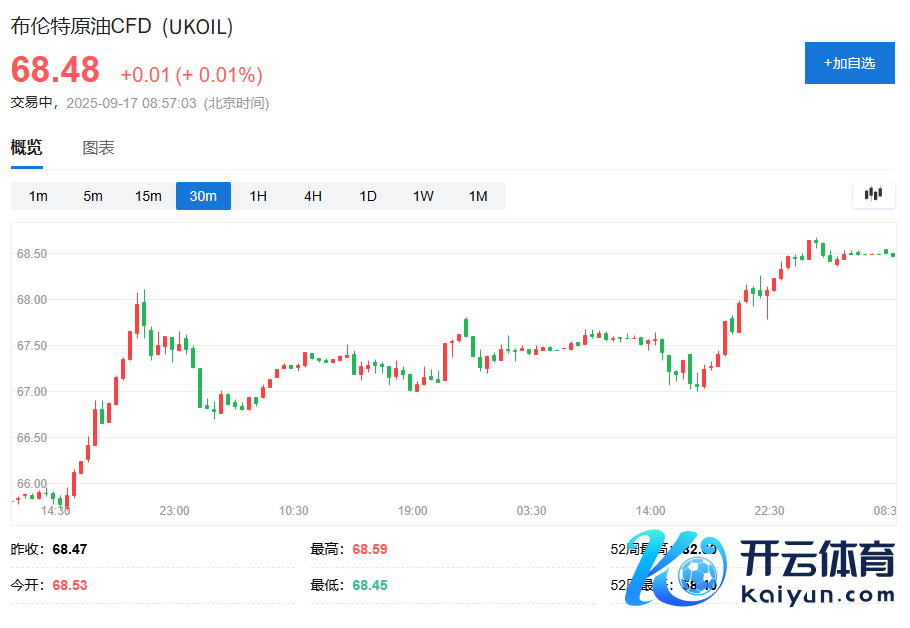
Task: Click the Kaiyun sports logo watermark
Action: click(x=760, y=567)
